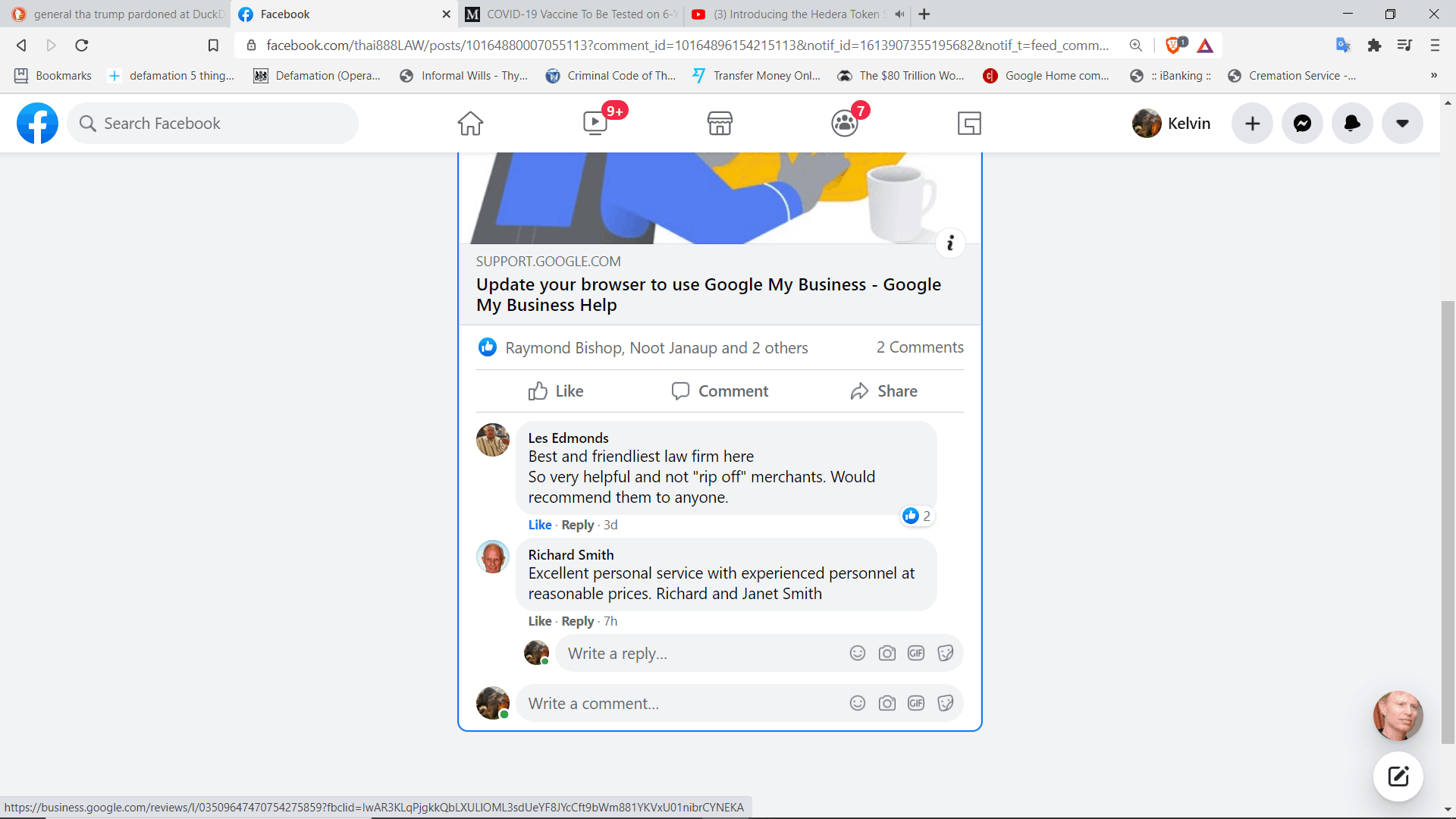This screenshot has height=819, width=1456.
Task: Like the post using Like button
Action: click(556, 391)
